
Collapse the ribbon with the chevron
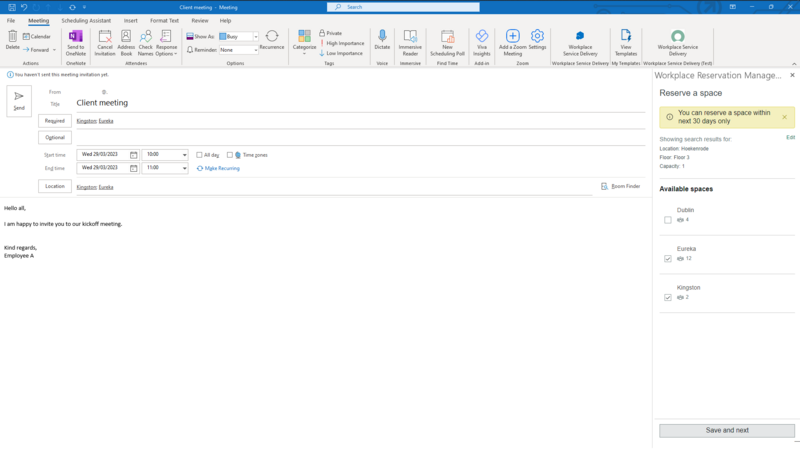(794, 64)
